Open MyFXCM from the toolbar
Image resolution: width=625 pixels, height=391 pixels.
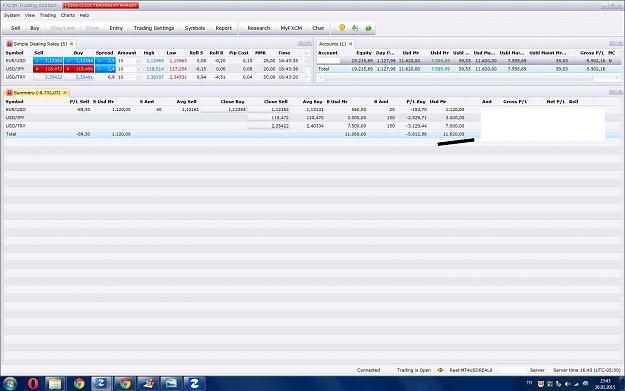291,28
